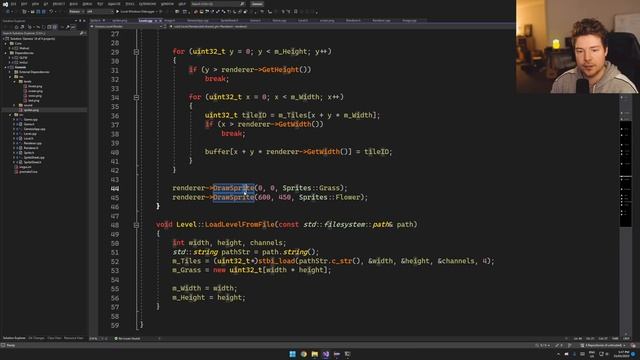Click Sprites::Grass argument on line 44
640x360 pixels.
click(311, 188)
